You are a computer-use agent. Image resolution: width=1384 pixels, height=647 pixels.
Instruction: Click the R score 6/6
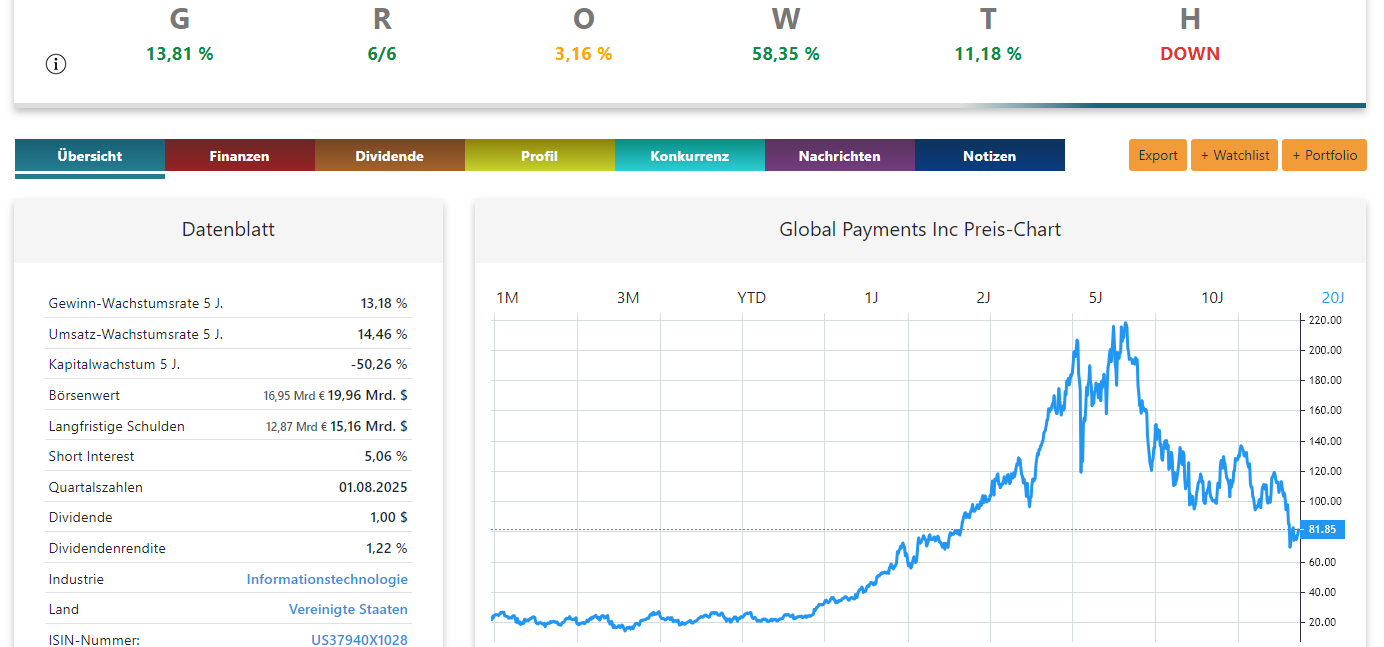pyautogui.click(x=382, y=54)
